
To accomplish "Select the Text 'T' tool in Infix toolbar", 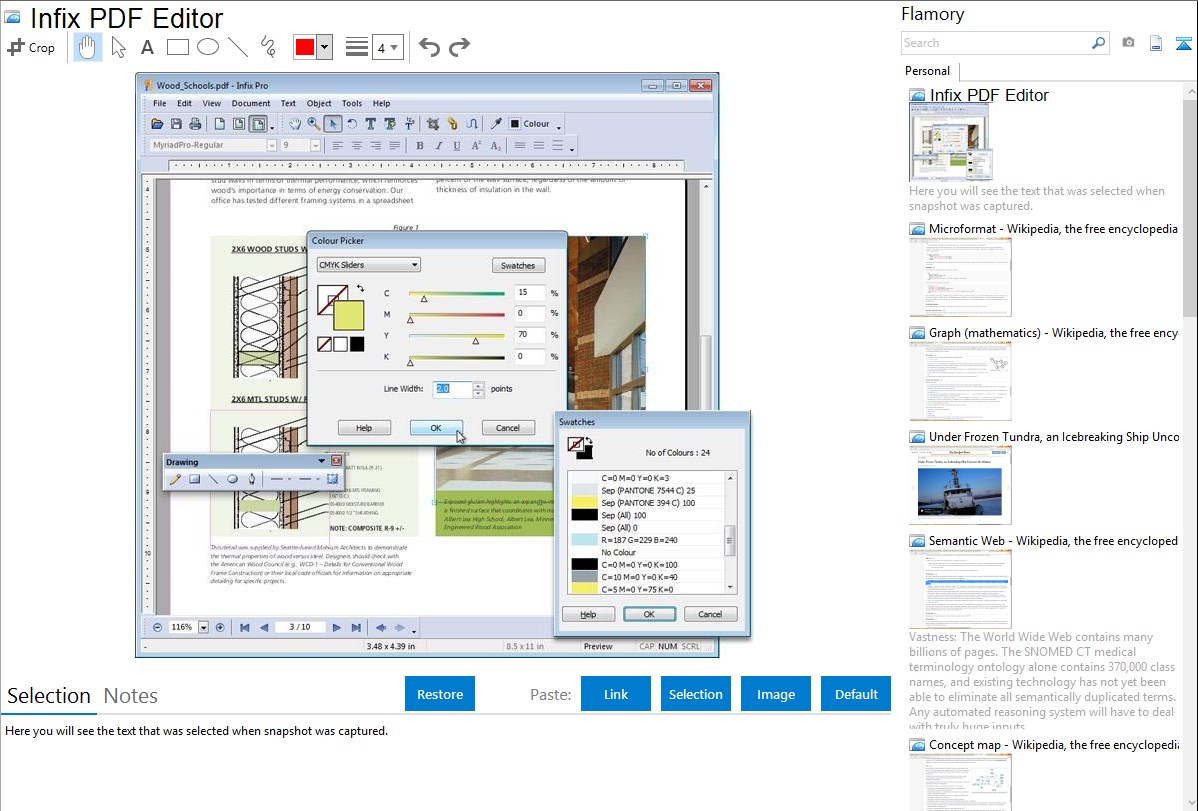I will click(371, 124).
